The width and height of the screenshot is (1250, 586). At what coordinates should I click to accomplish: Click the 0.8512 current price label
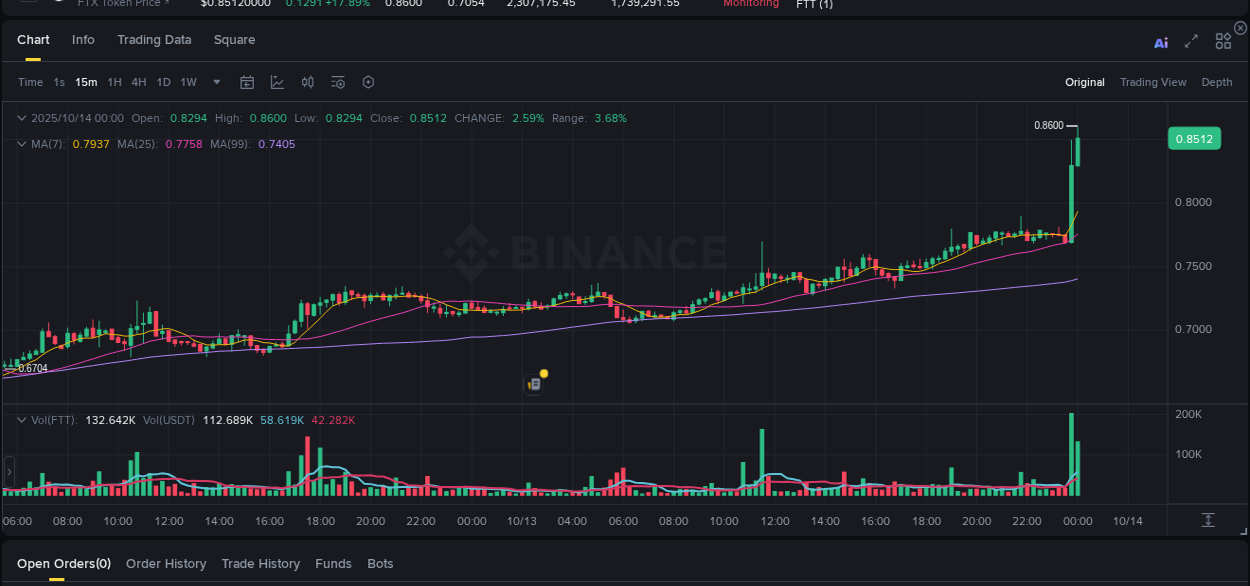(1194, 139)
